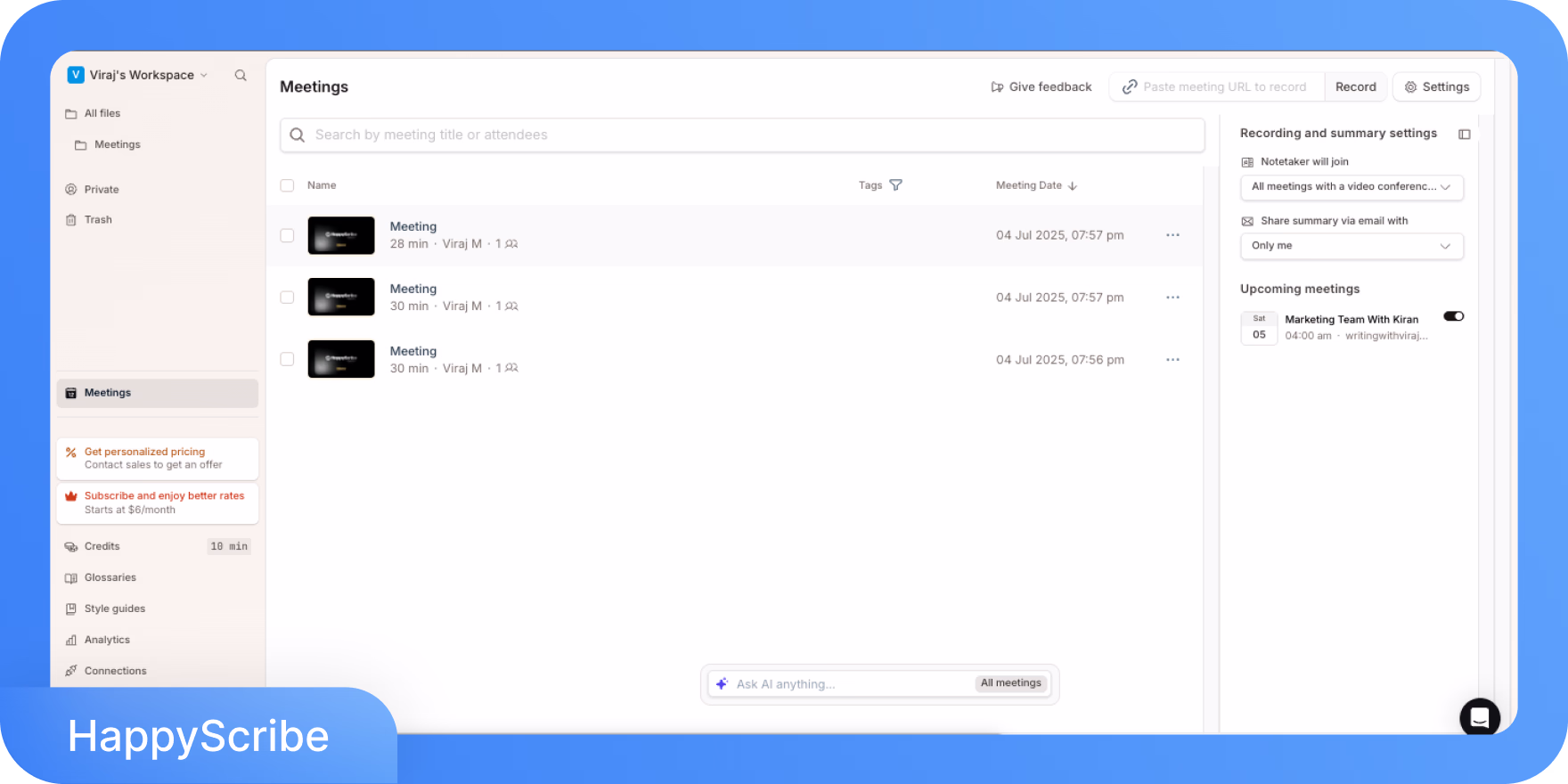Open thumbnail of the 07:56 pm meeting
The width and height of the screenshot is (1568, 784).
coord(341,359)
